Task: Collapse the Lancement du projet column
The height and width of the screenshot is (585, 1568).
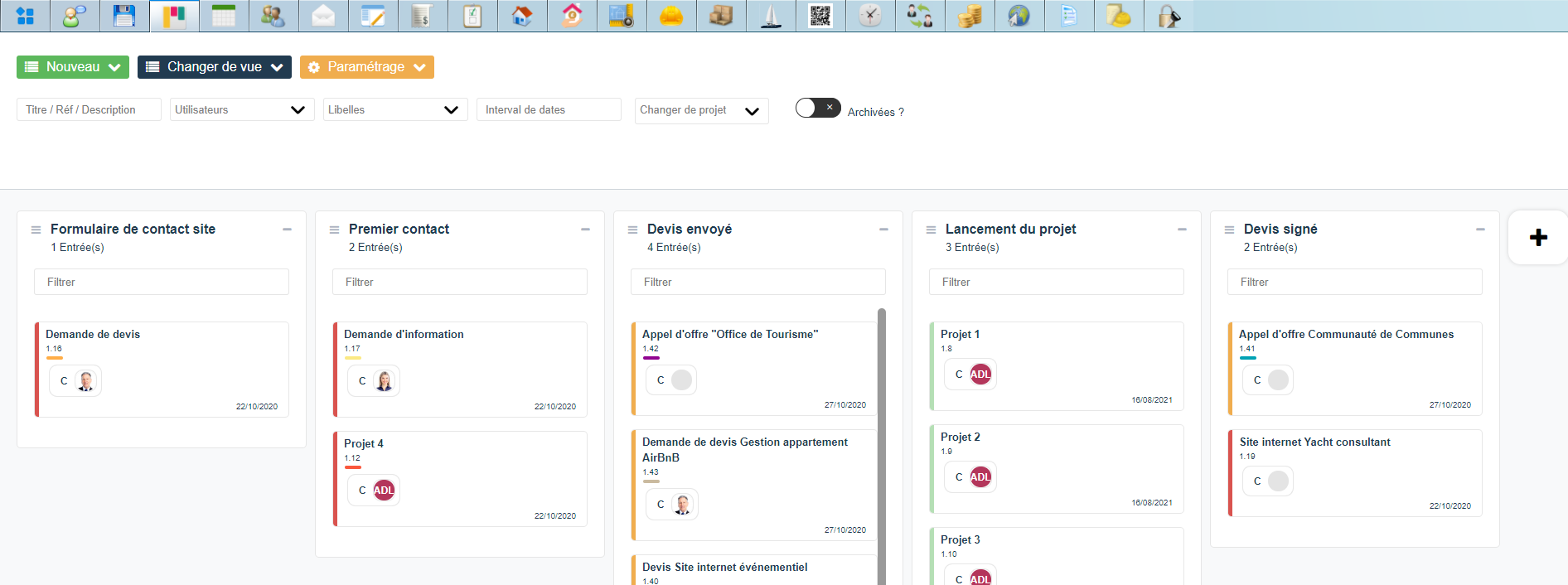Action: (1182, 230)
